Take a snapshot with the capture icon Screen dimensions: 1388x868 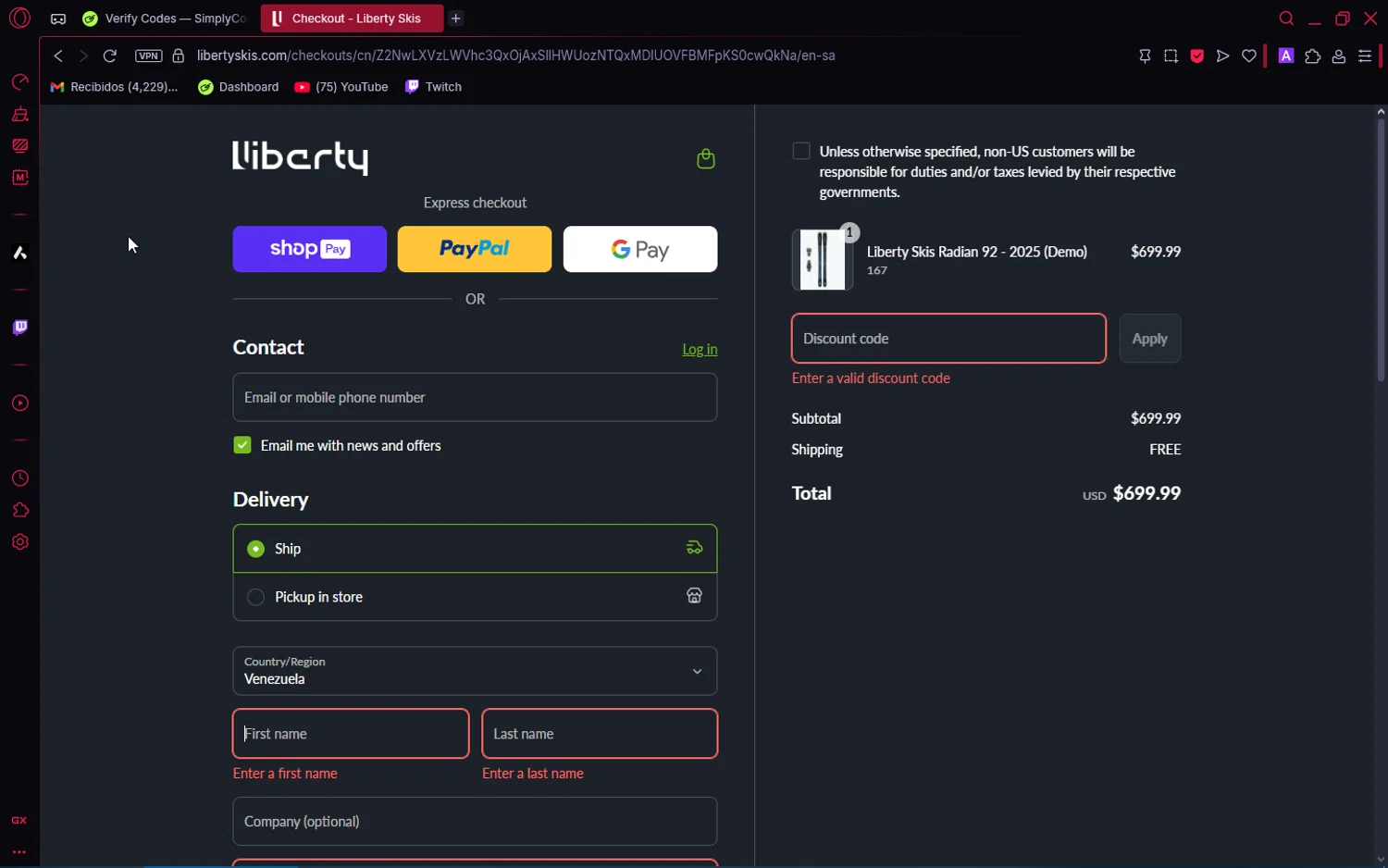1171,56
